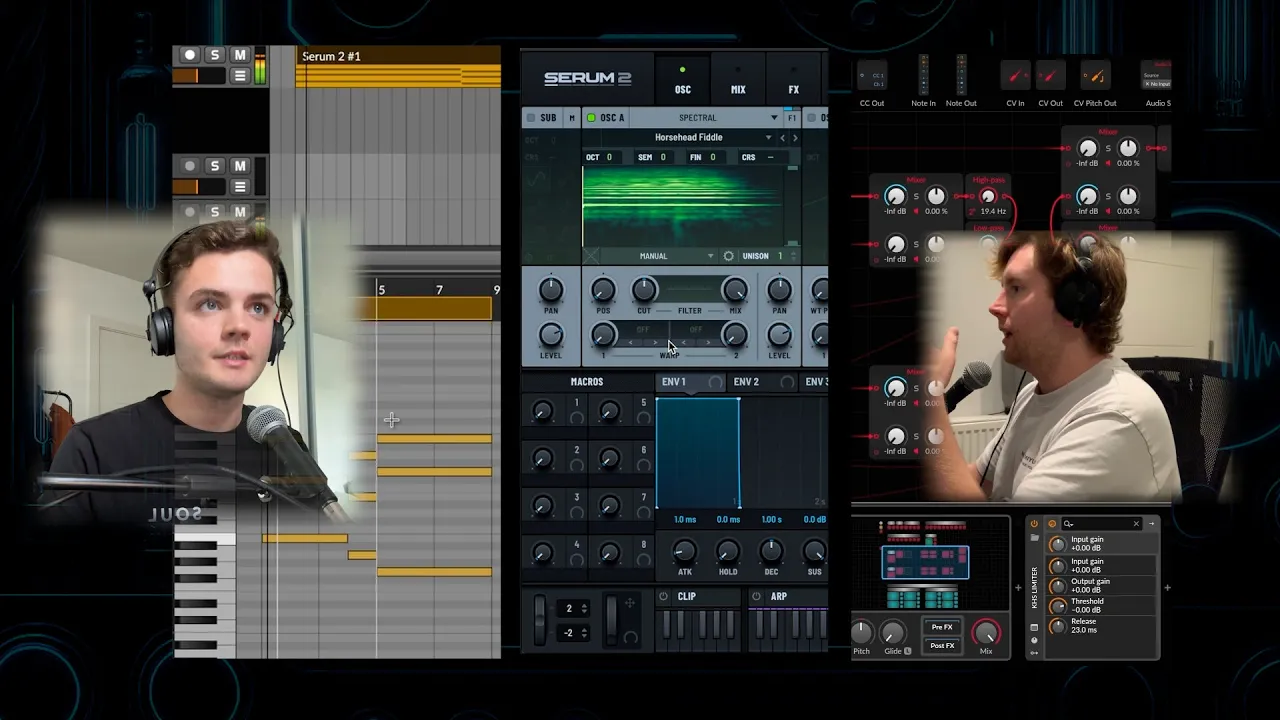Click plus icon right of KHS Limiter panel
1280x720 pixels.
pos(1167,588)
